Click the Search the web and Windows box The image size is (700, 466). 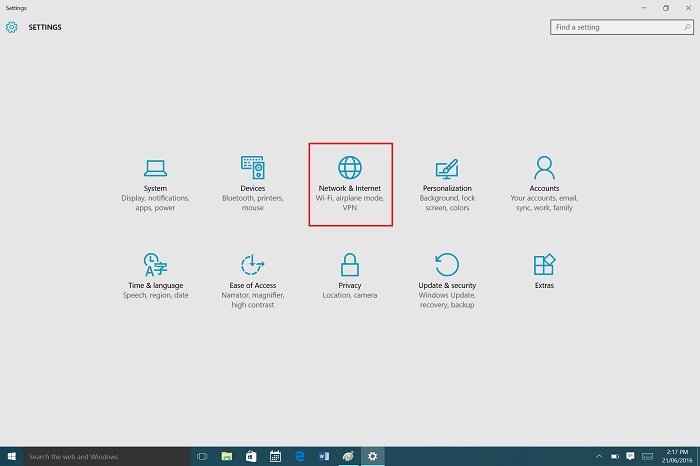(x=107, y=456)
